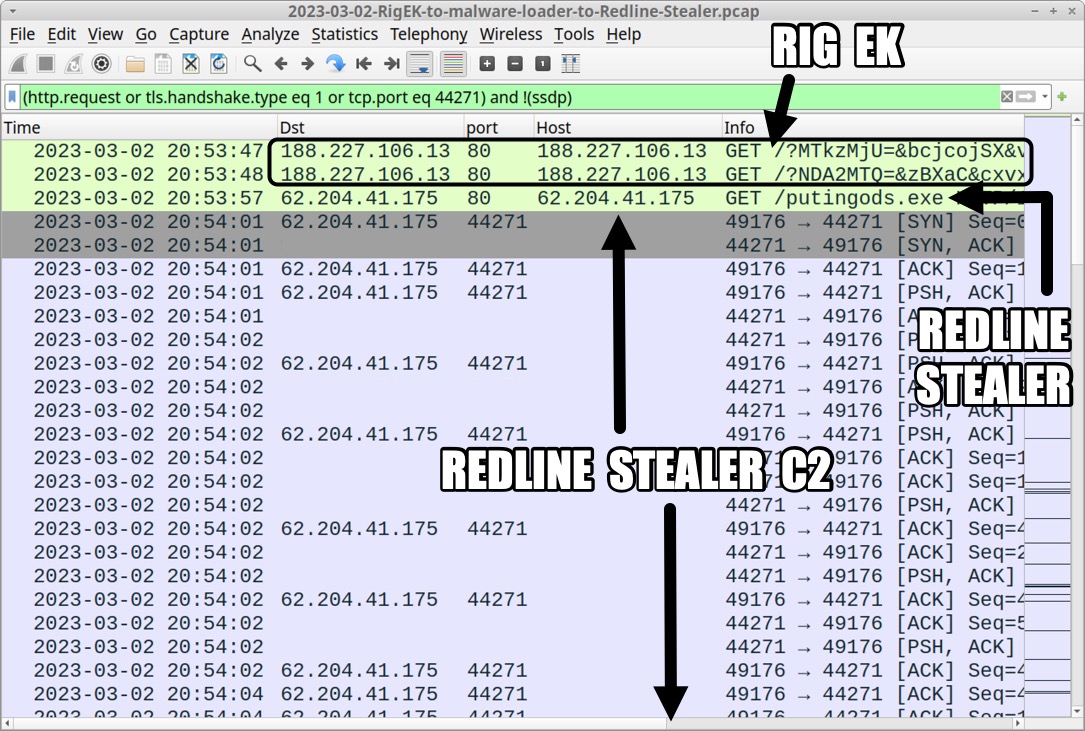Jump to the last packet
This screenshot has height=731, width=1085.
(x=392, y=64)
